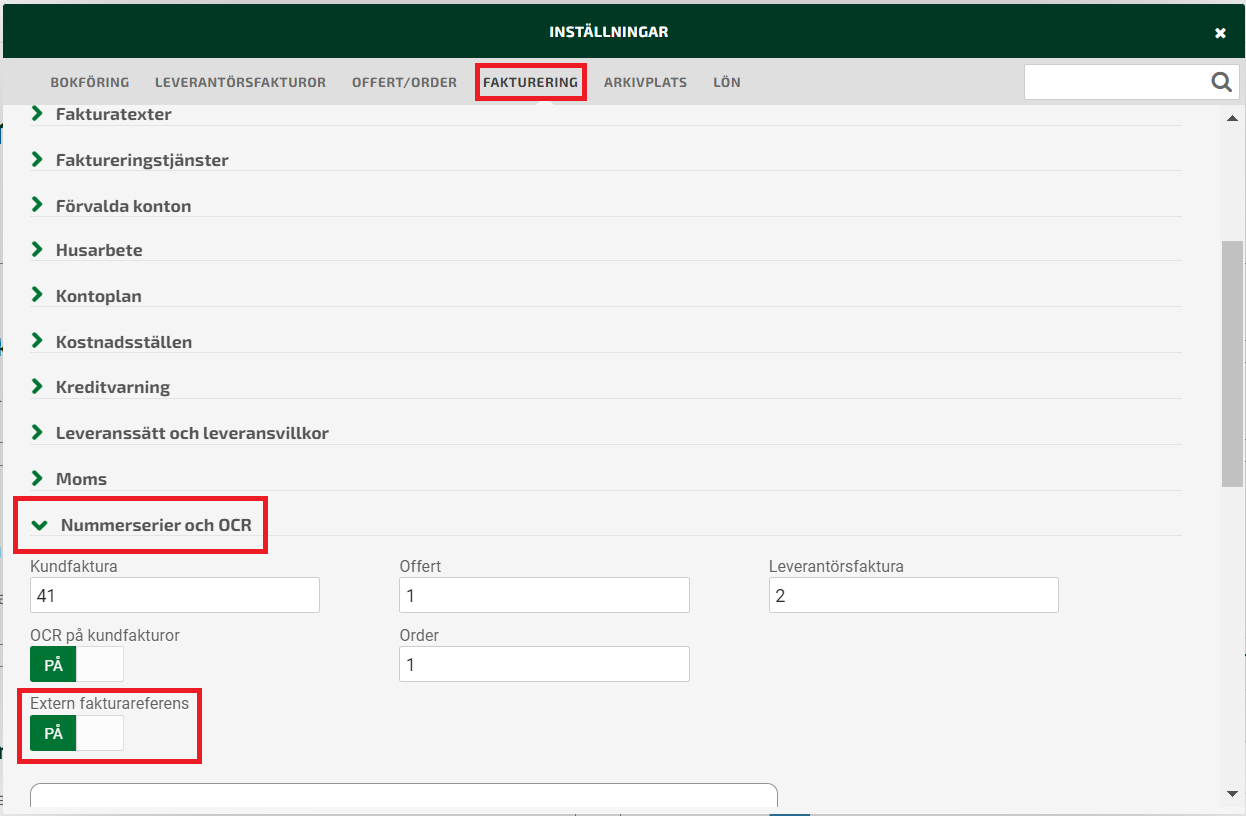1246x816 pixels.
Task: Click the Kundfaktura number field
Action: pyautogui.click(x=175, y=595)
